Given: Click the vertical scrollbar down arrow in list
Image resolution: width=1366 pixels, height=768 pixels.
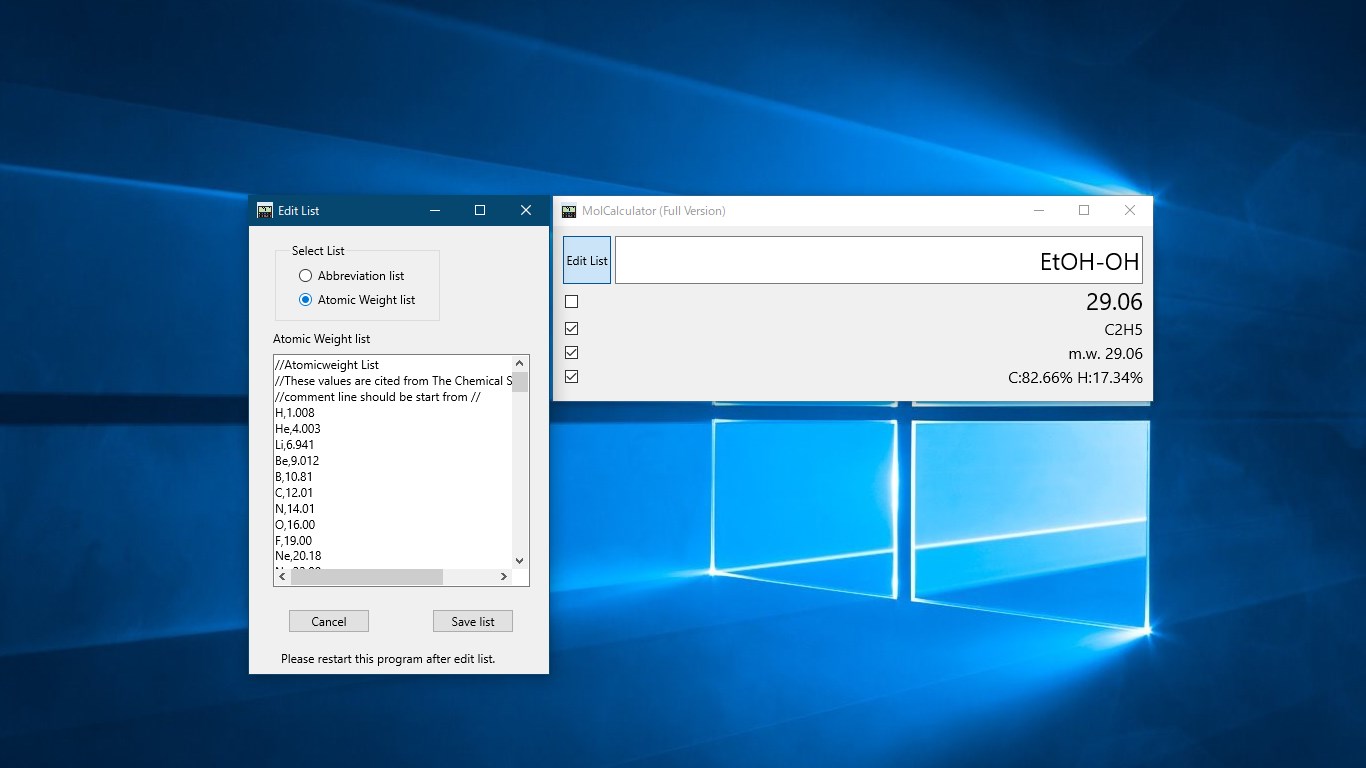Looking at the screenshot, I should tap(519, 561).
